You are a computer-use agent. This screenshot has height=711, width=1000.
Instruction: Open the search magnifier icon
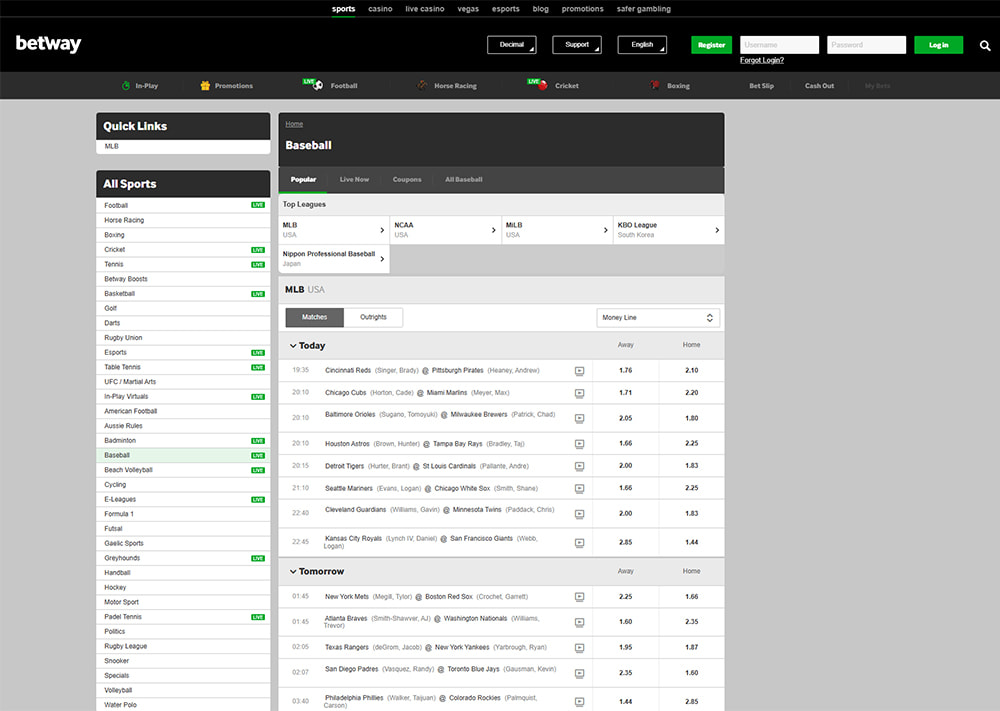985,45
